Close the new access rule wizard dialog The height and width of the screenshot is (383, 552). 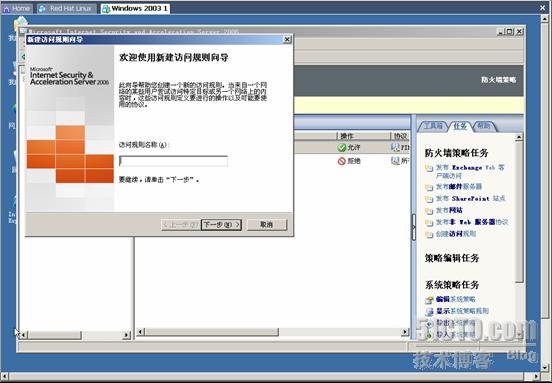tap(287, 39)
